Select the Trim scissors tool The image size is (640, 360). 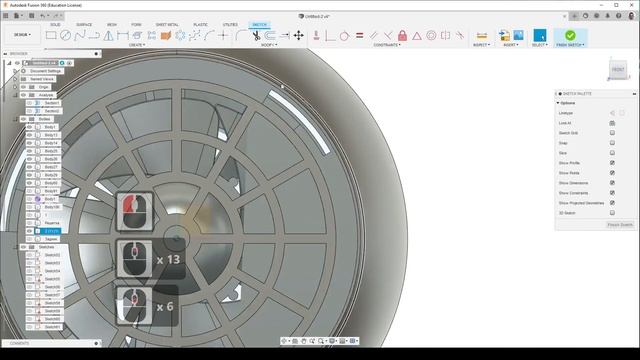(256, 36)
